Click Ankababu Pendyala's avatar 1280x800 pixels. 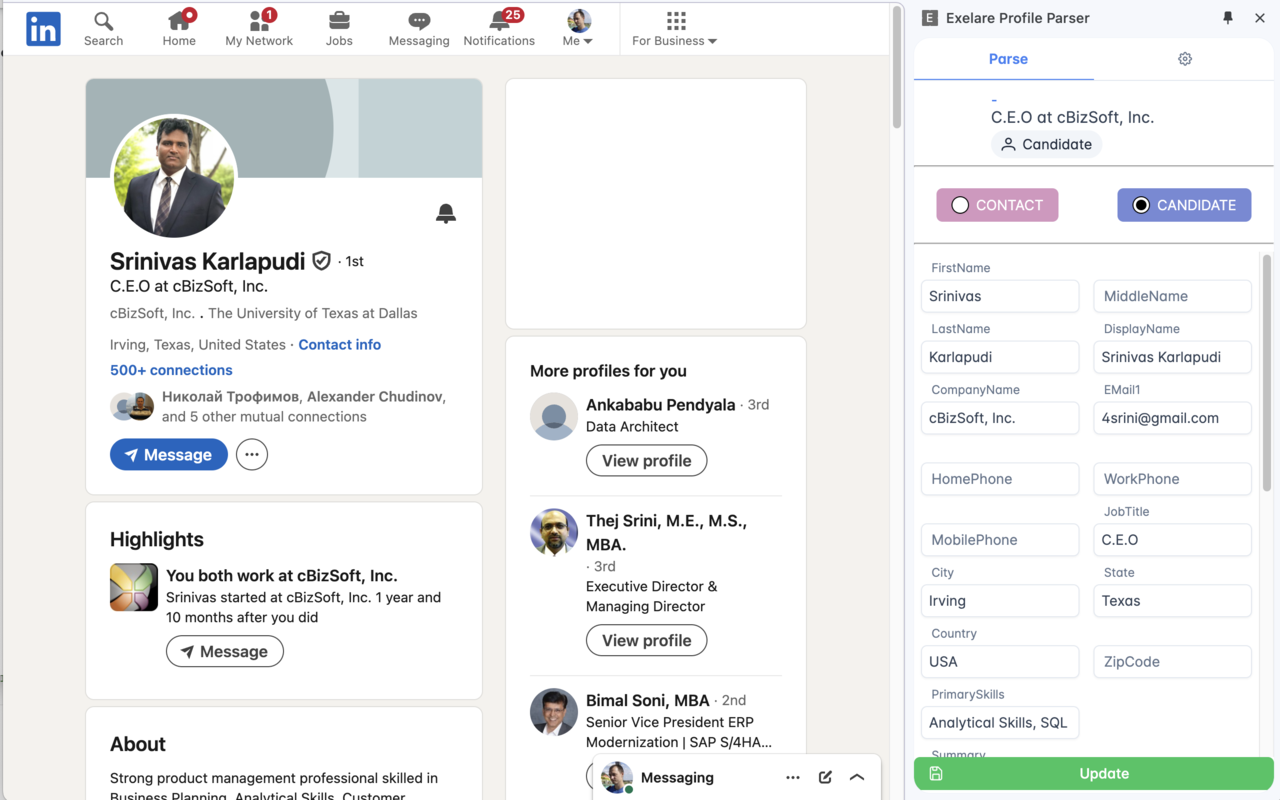pyautogui.click(x=554, y=417)
